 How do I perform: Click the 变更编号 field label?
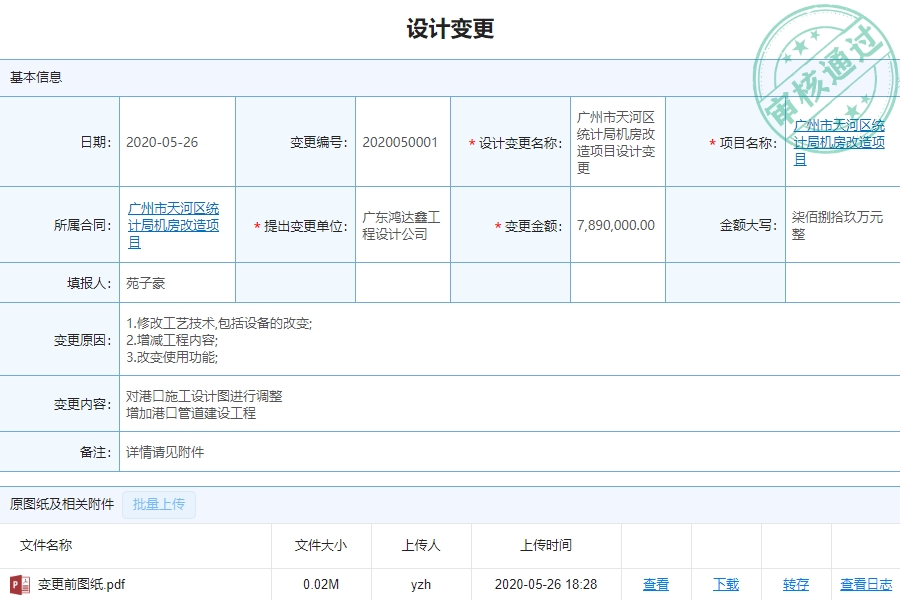click(319, 142)
